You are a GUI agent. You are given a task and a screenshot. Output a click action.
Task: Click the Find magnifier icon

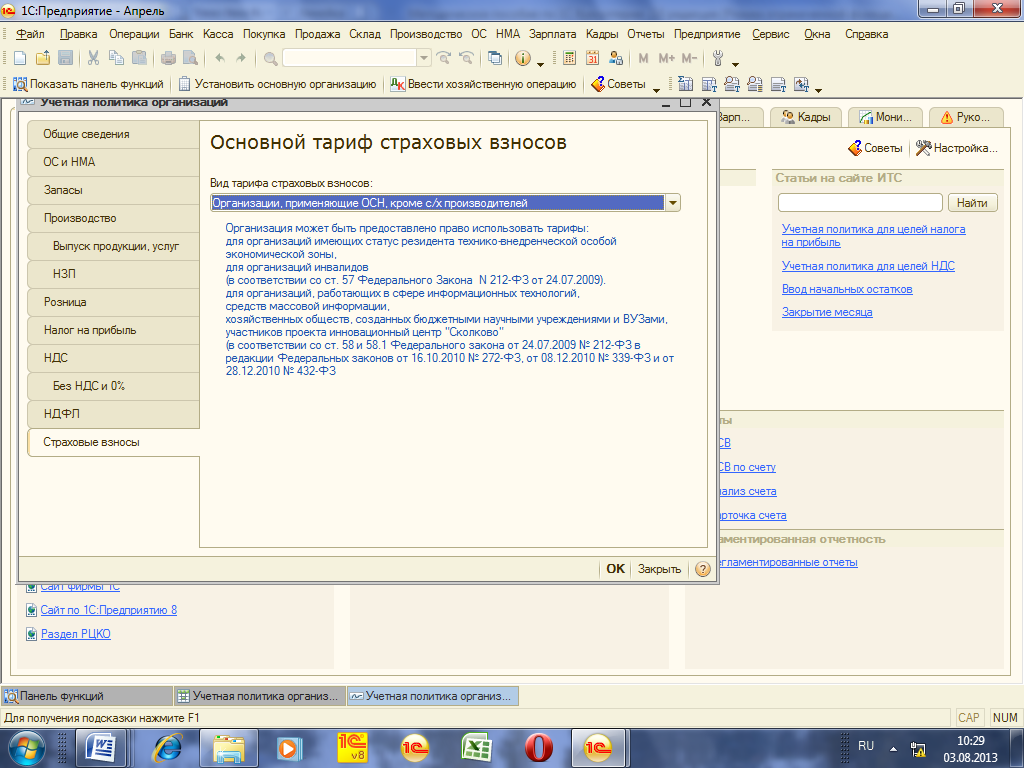(270, 58)
